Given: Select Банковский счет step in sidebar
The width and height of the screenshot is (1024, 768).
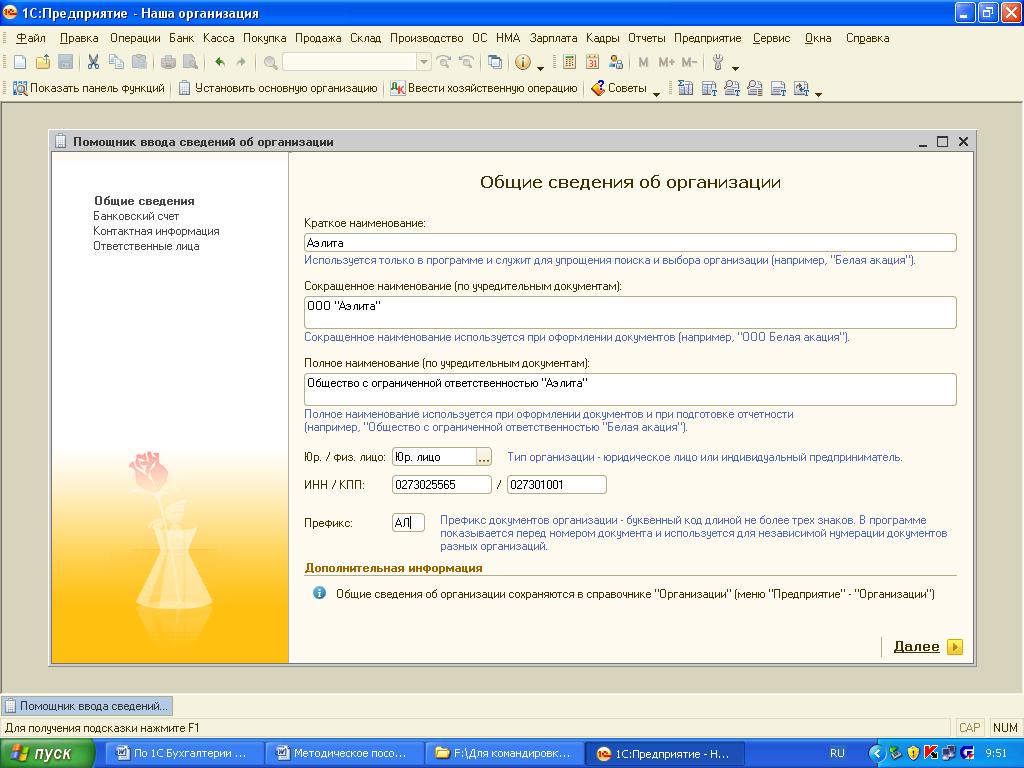Looking at the screenshot, I should [x=136, y=216].
